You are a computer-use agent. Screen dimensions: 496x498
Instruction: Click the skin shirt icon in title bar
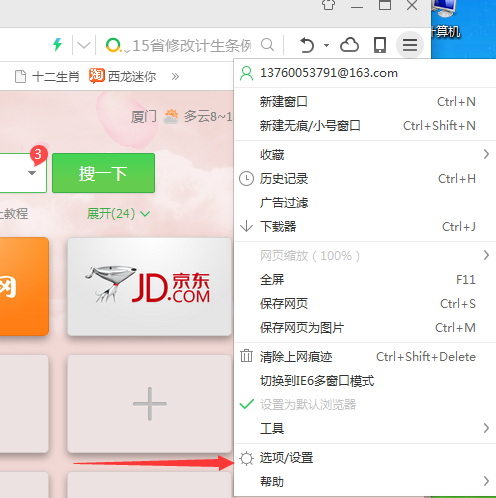[x=328, y=5]
